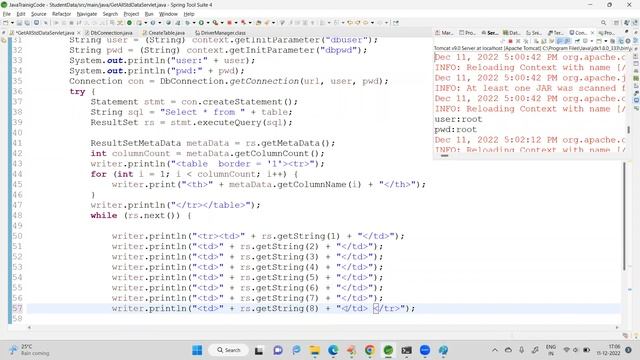Expand the Run dropdown arrow
This screenshot has height=360, width=640.
point(208,23)
